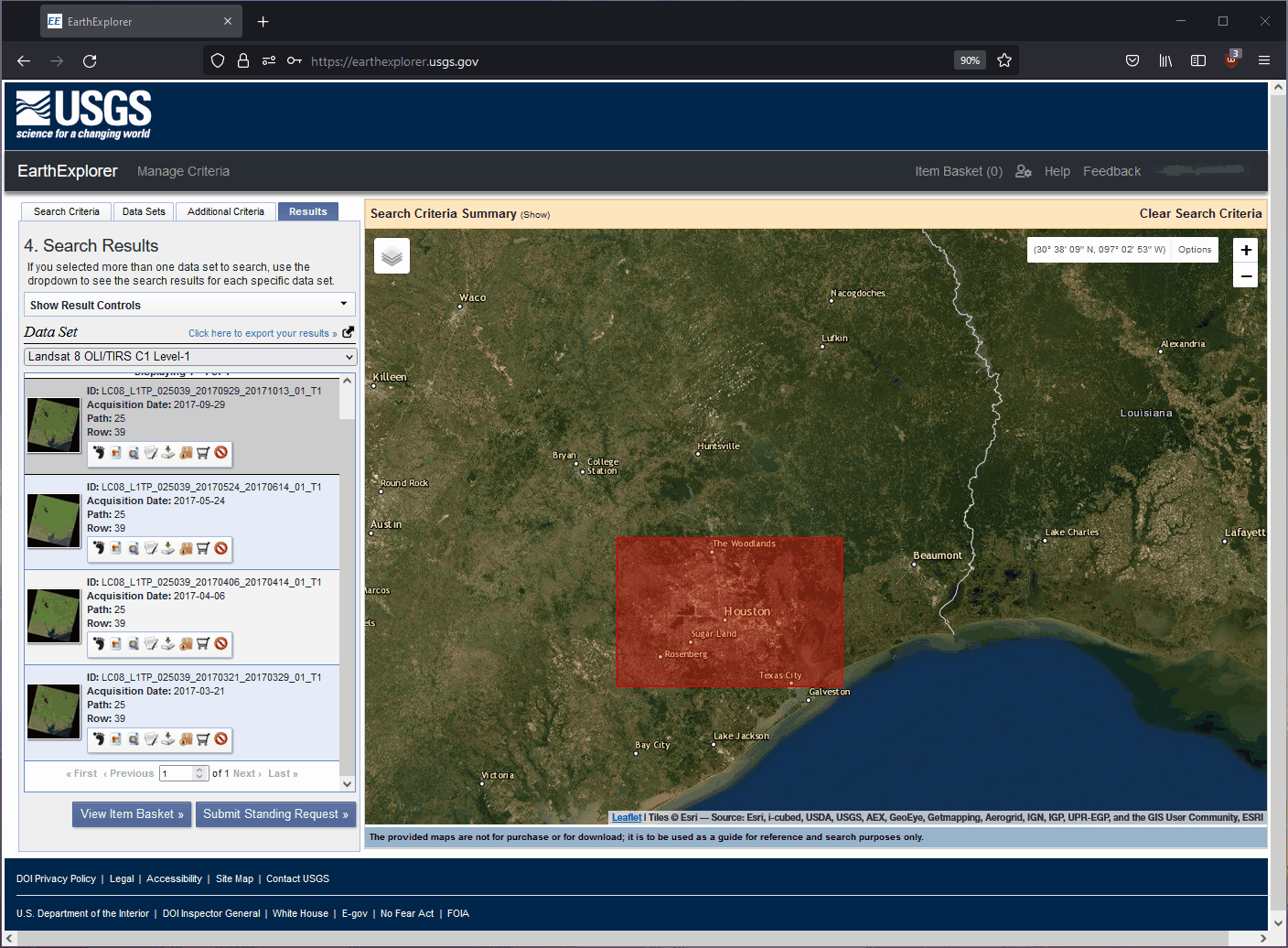
Task: Bookmark this page with star icon
Action: pos(1004,60)
